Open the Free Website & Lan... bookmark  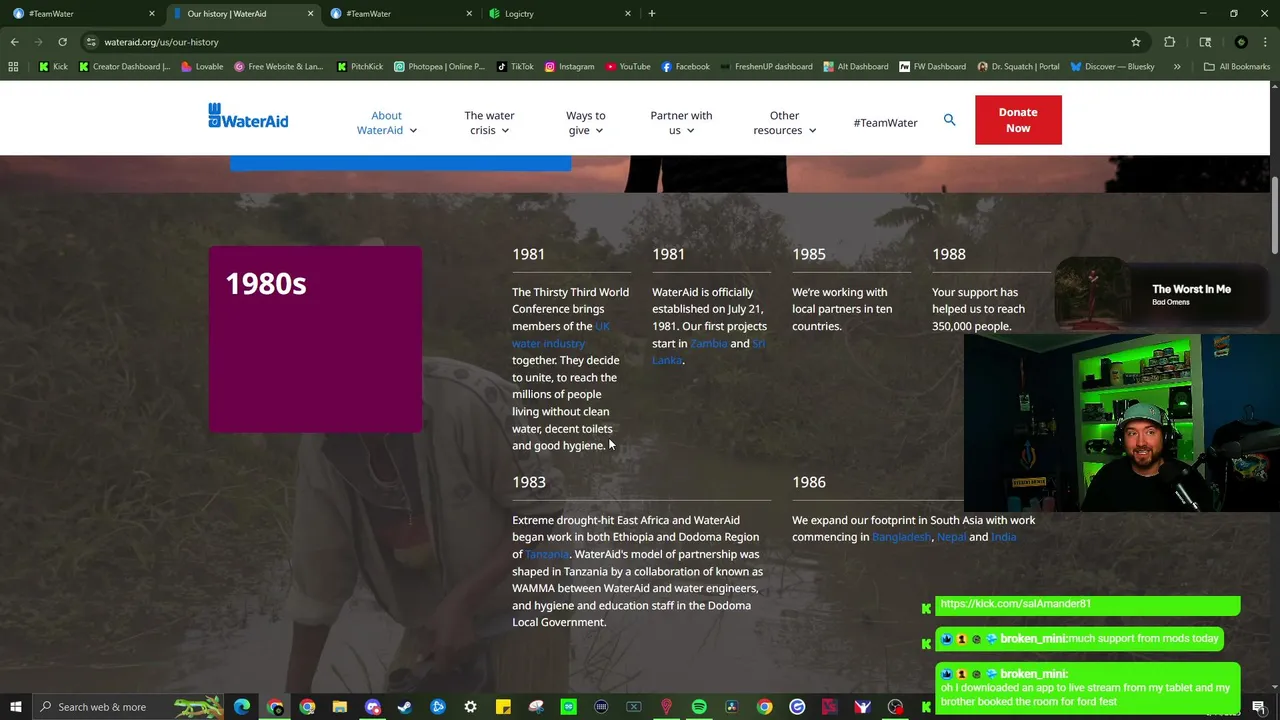coord(279,67)
